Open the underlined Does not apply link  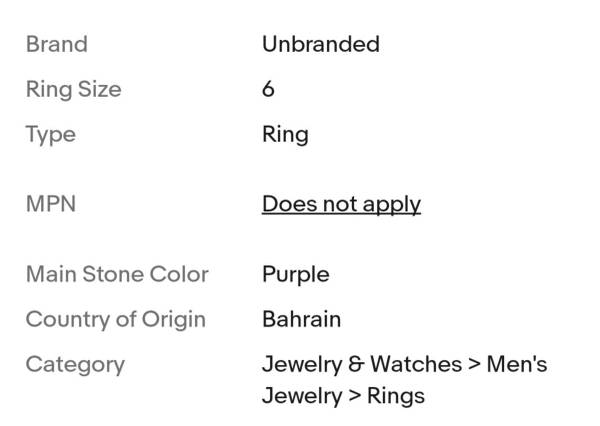point(341,204)
